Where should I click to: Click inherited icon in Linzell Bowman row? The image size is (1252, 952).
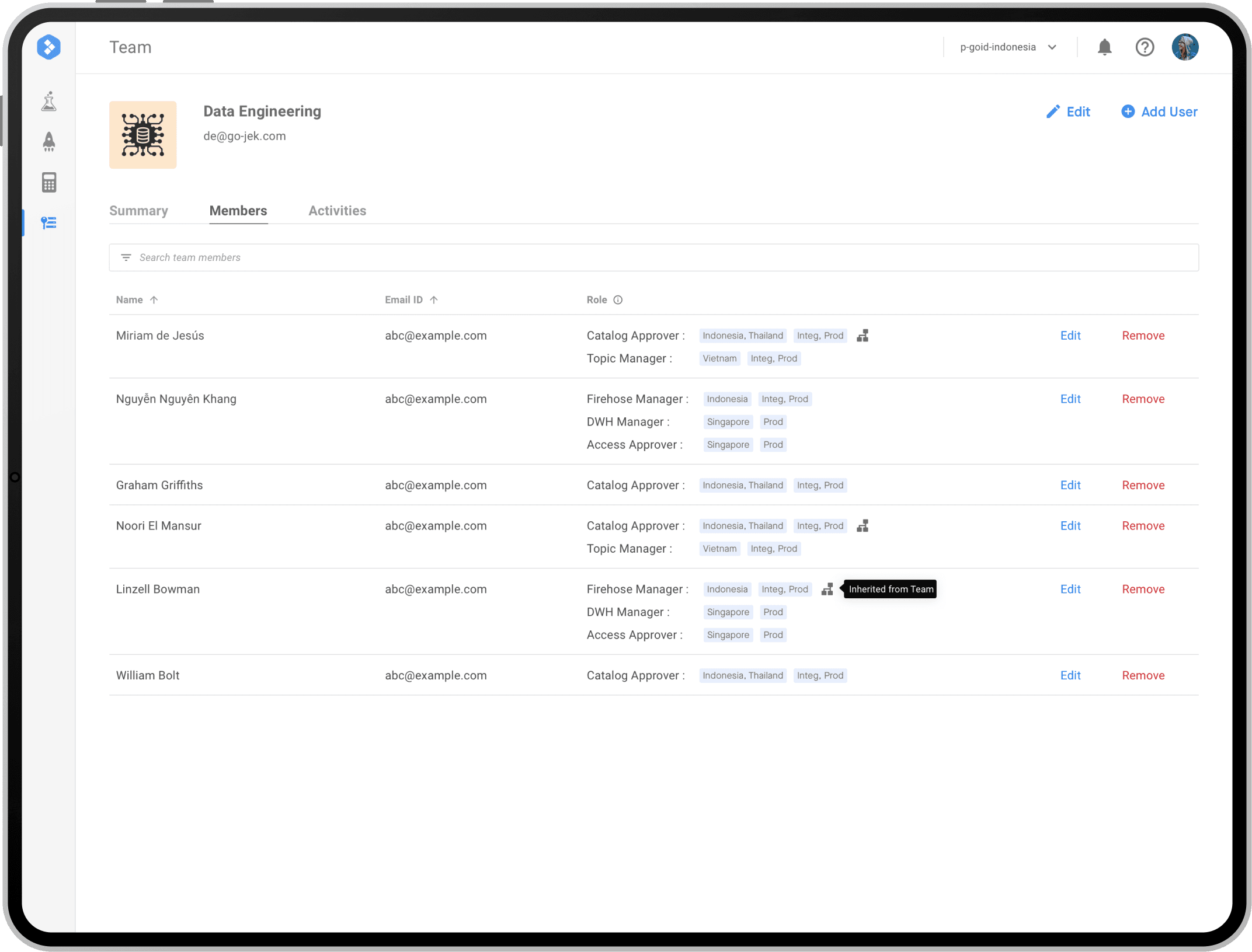coord(827,590)
